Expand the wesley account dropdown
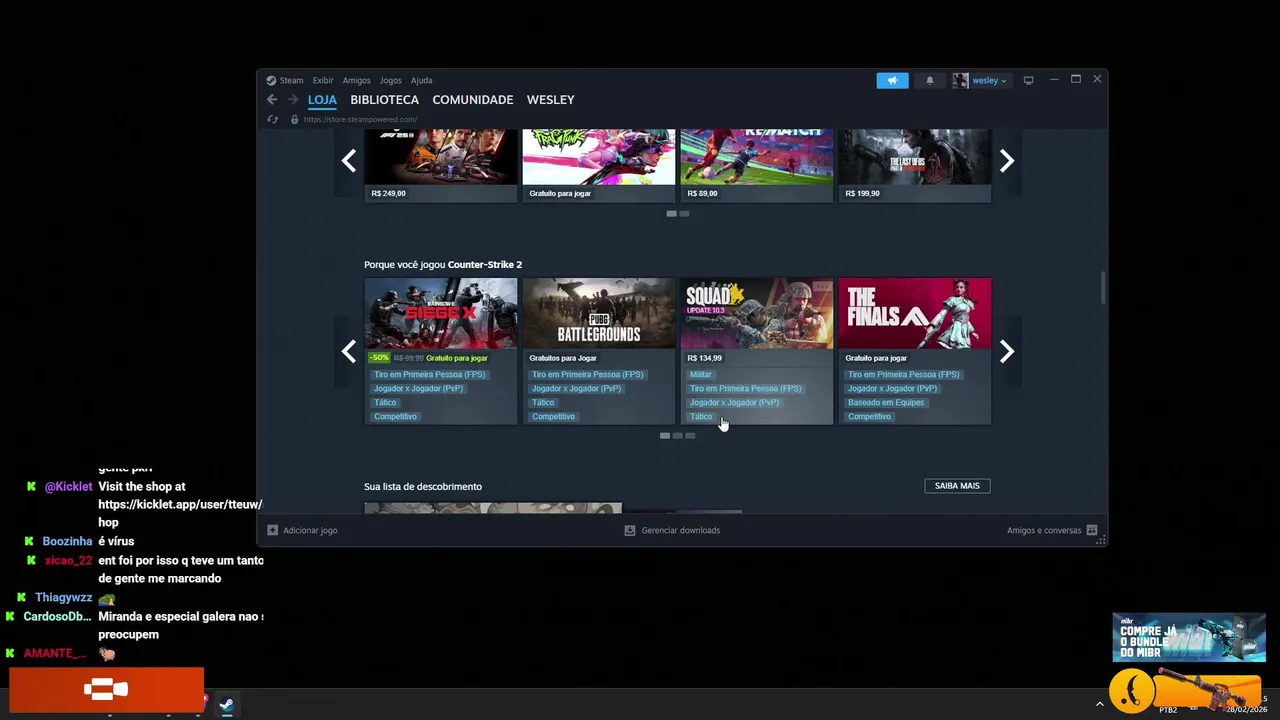The height and width of the screenshot is (720, 1280). (x=989, y=80)
